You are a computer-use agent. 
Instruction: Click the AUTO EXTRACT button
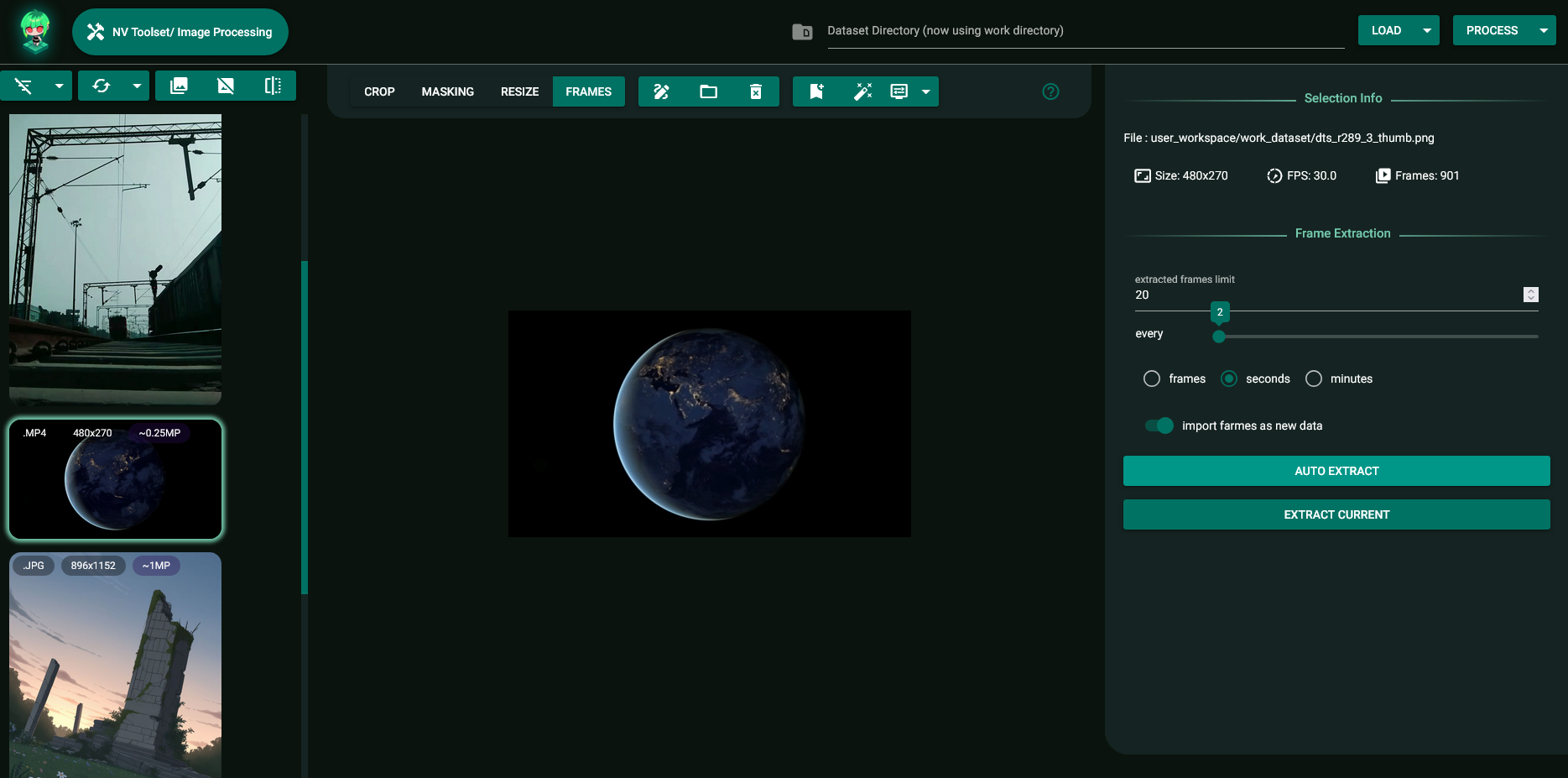[x=1336, y=471]
